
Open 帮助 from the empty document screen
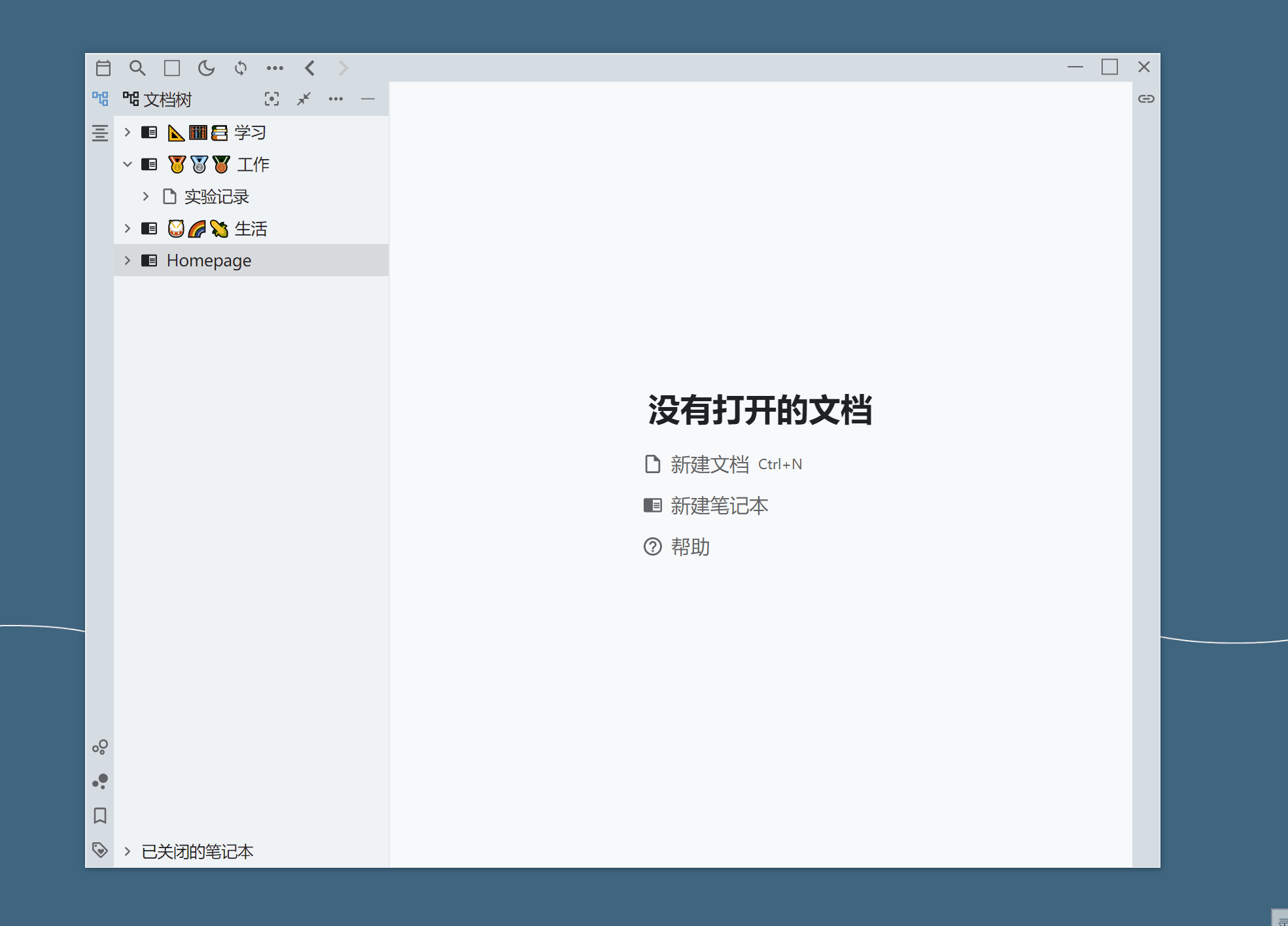point(689,546)
